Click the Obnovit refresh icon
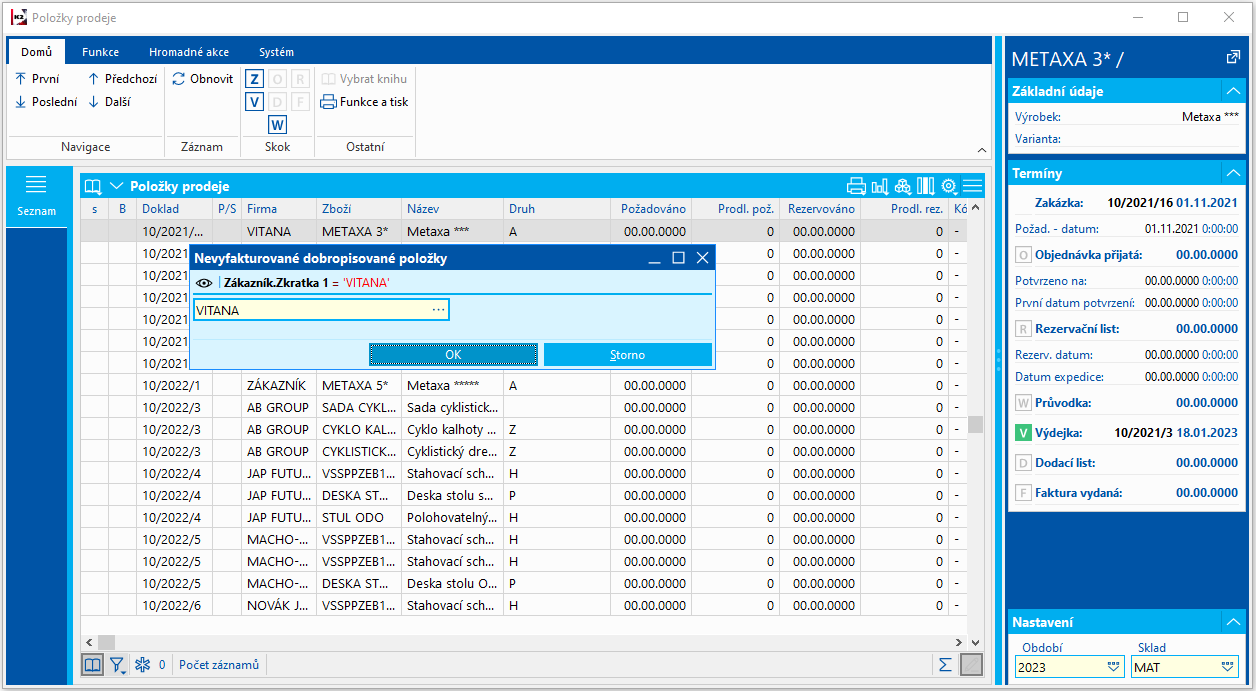 click(179, 79)
